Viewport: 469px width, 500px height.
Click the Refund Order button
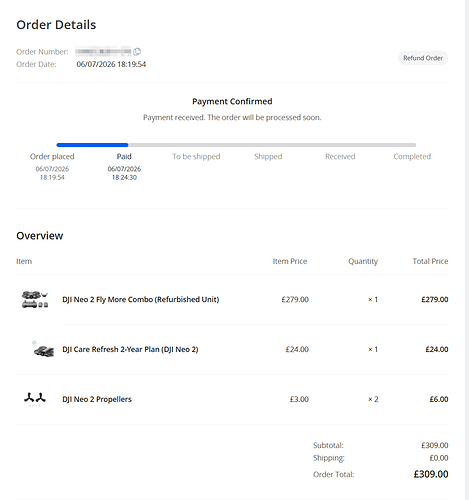423,58
